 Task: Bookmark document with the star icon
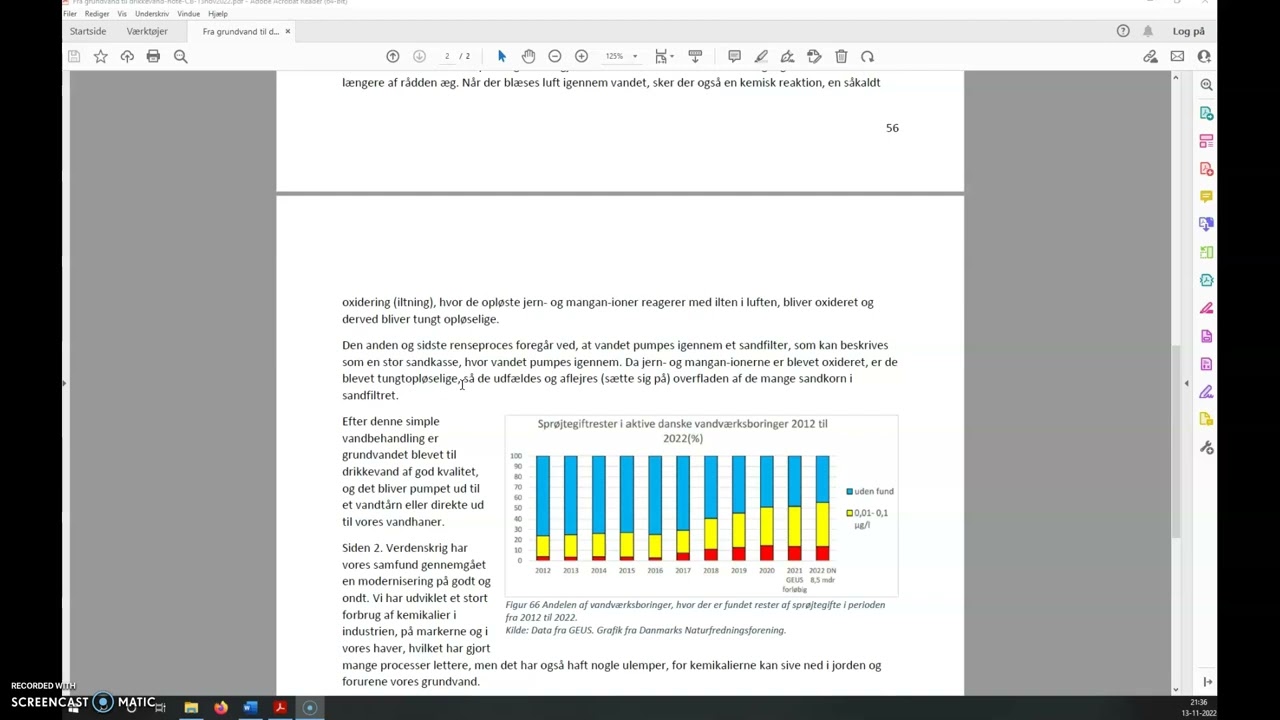coord(101,57)
